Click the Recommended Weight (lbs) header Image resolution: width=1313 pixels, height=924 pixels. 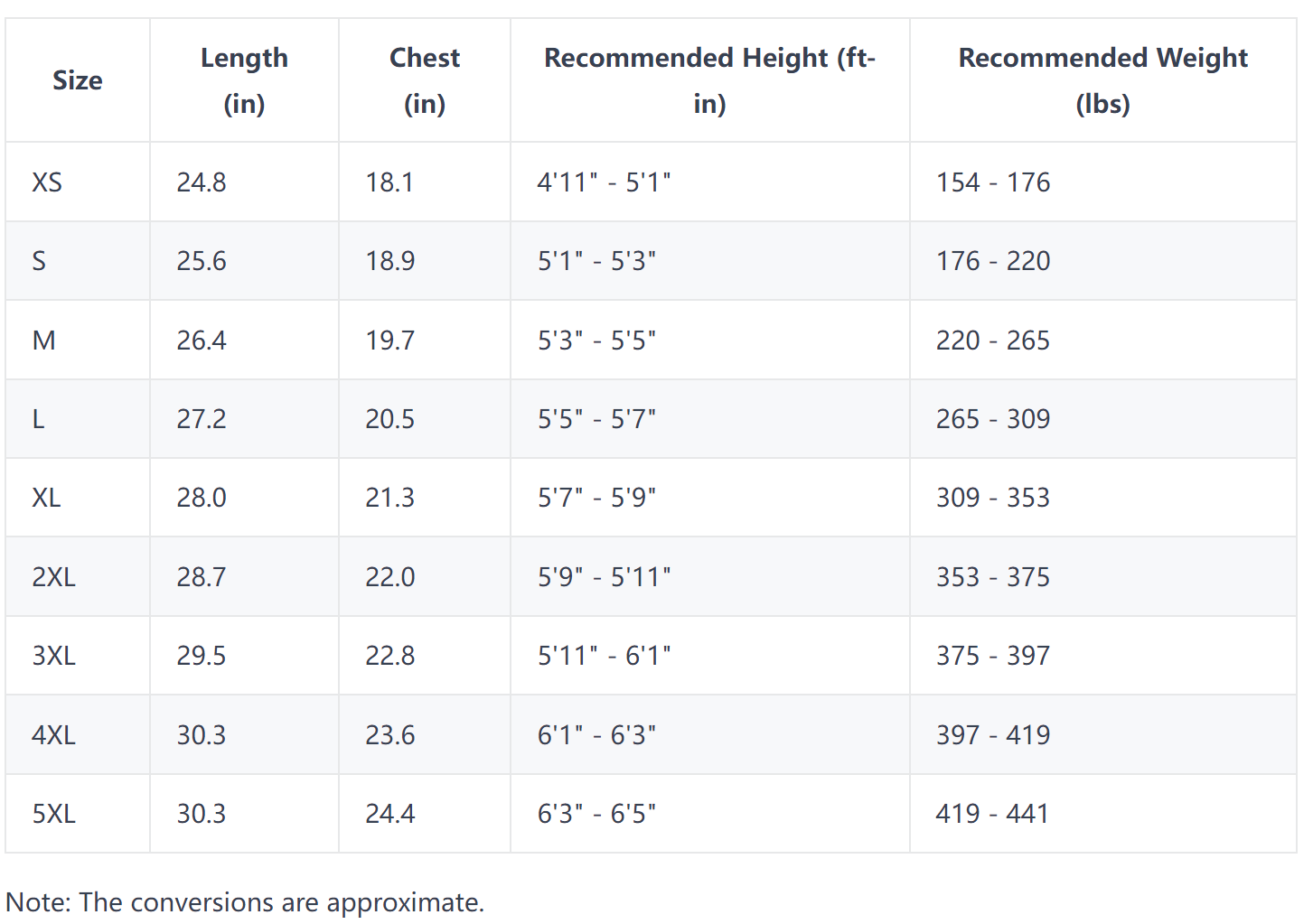[1102, 80]
